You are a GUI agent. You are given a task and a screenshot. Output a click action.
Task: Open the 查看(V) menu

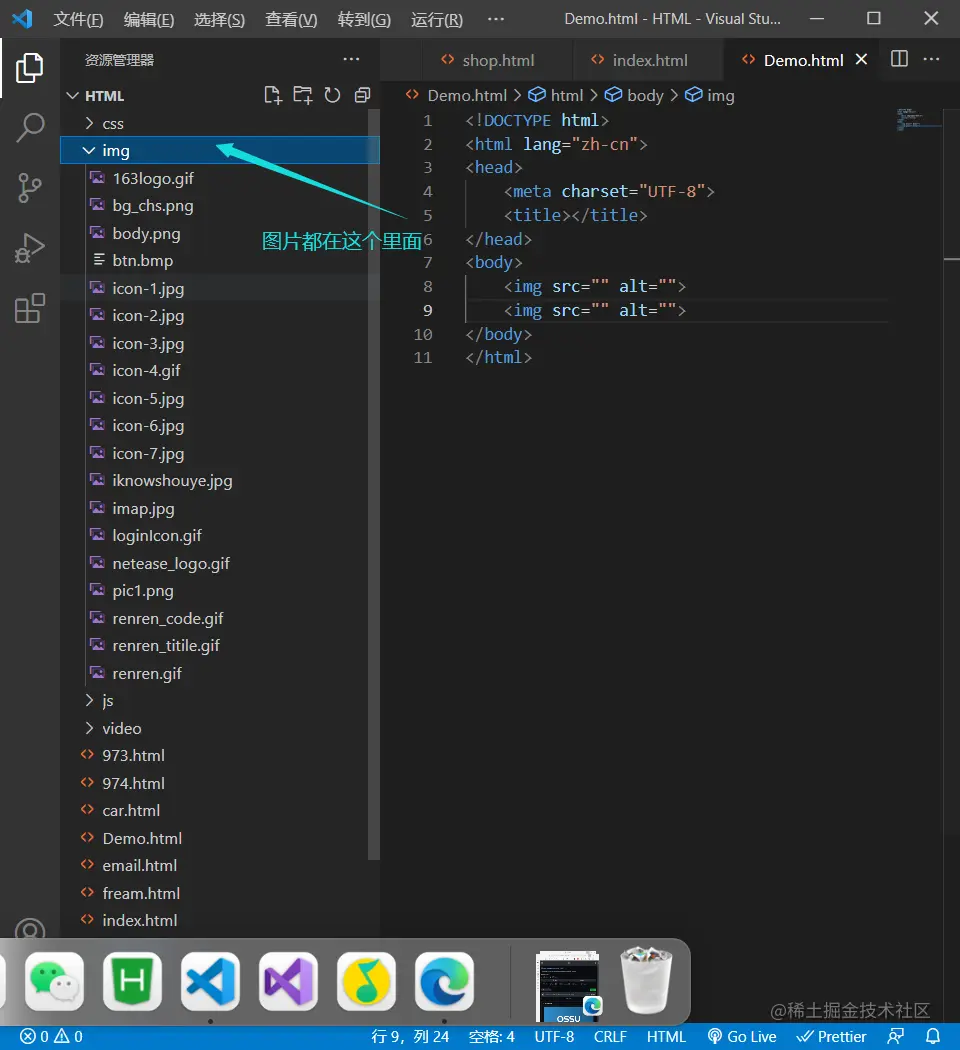tap(291, 19)
